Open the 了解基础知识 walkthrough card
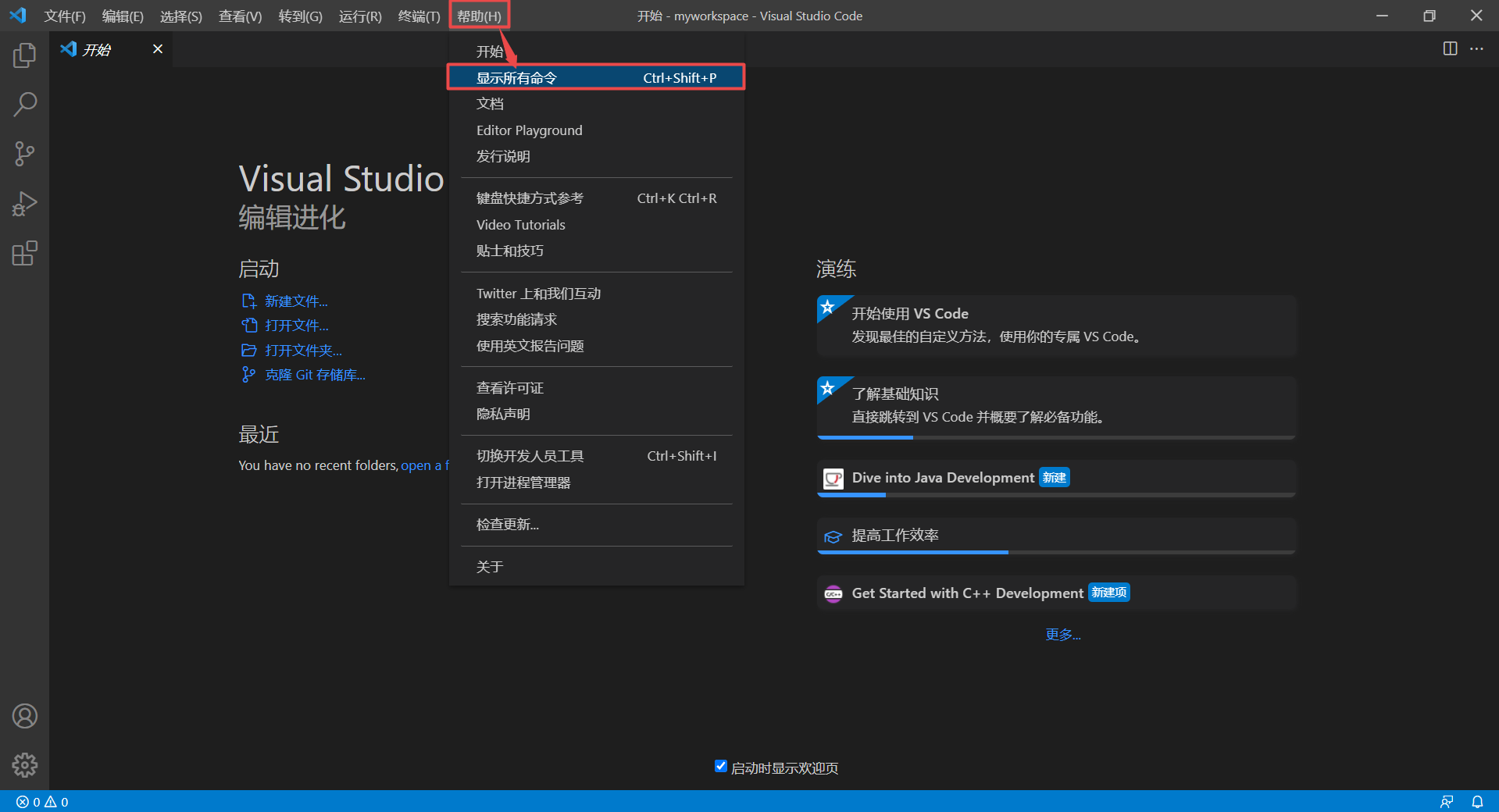This screenshot has height=812, width=1499. 1056,408
